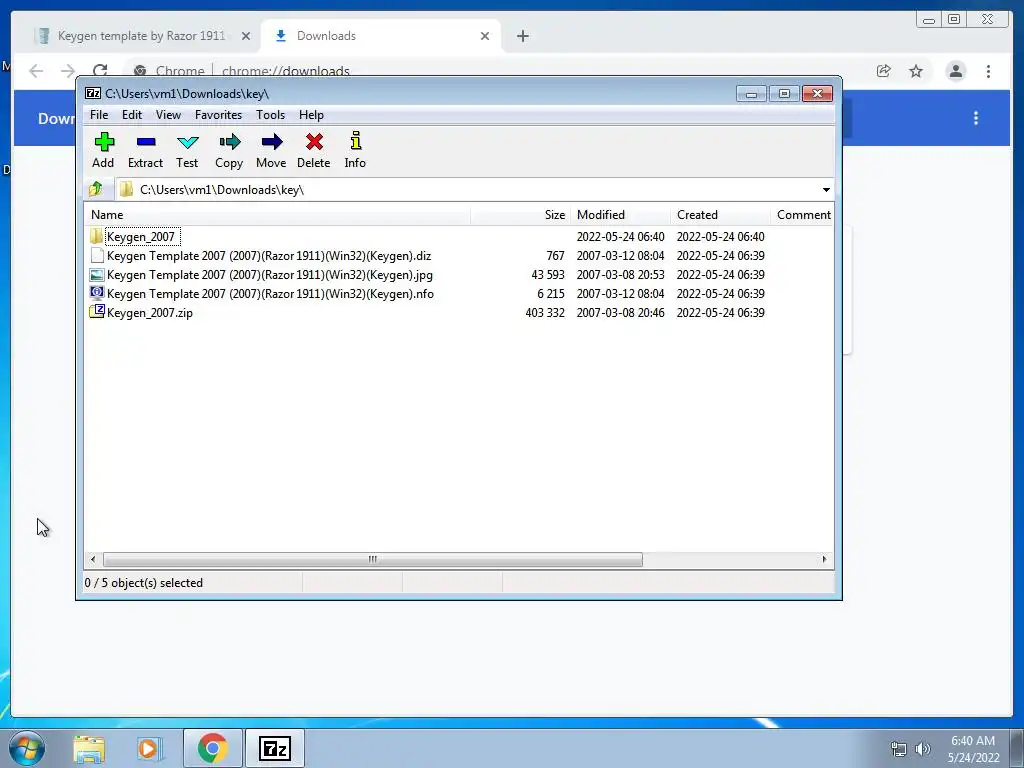Image resolution: width=1024 pixels, height=768 pixels.
Task: Open Chrome's three-dot menu
Action: tap(989, 71)
